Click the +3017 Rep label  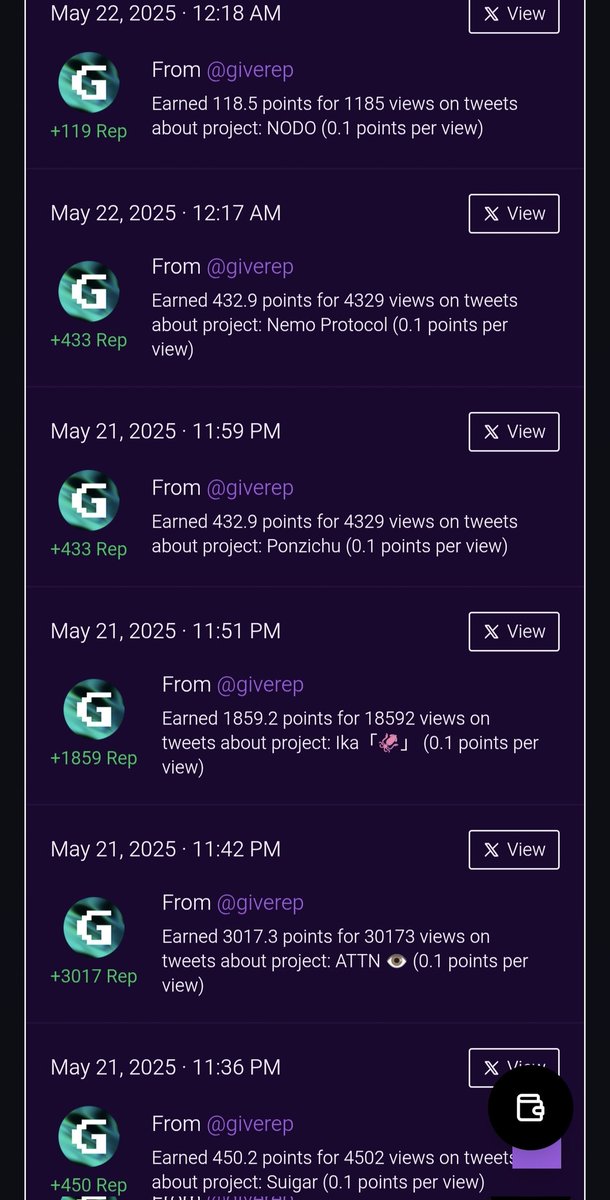coord(94,976)
